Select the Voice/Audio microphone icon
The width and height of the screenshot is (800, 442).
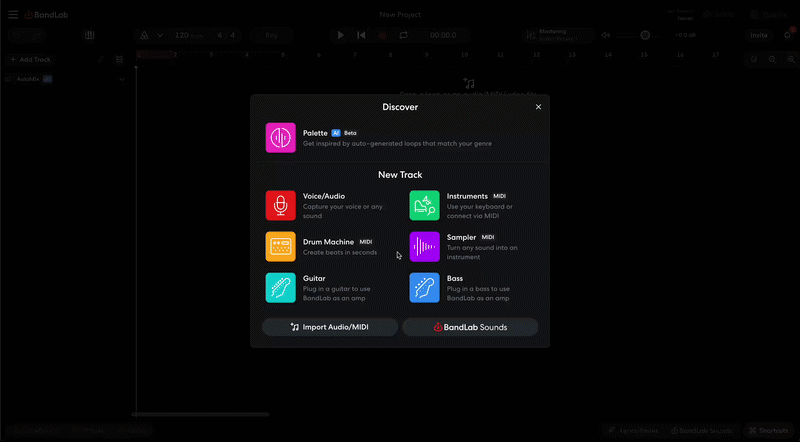281,205
